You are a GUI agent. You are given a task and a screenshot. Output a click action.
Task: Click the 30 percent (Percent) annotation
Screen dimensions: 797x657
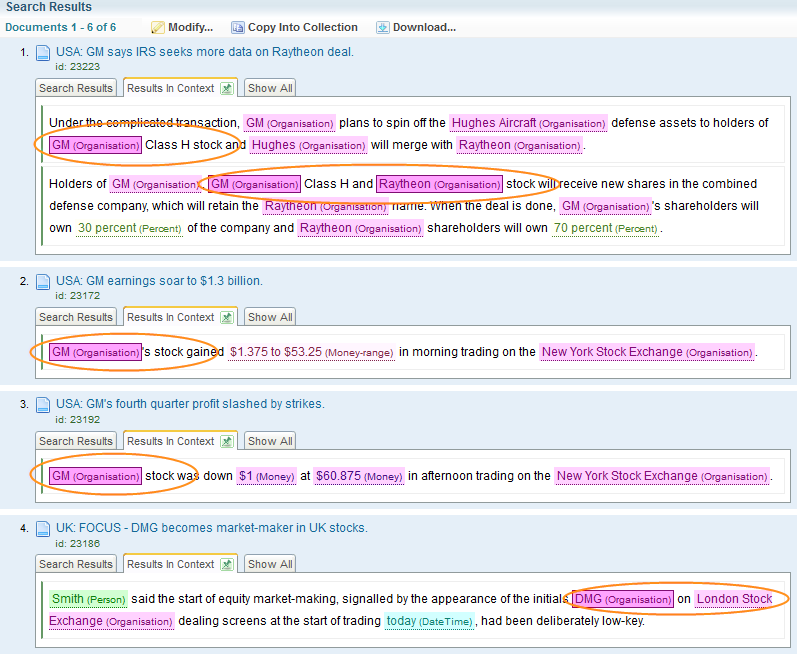click(129, 228)
